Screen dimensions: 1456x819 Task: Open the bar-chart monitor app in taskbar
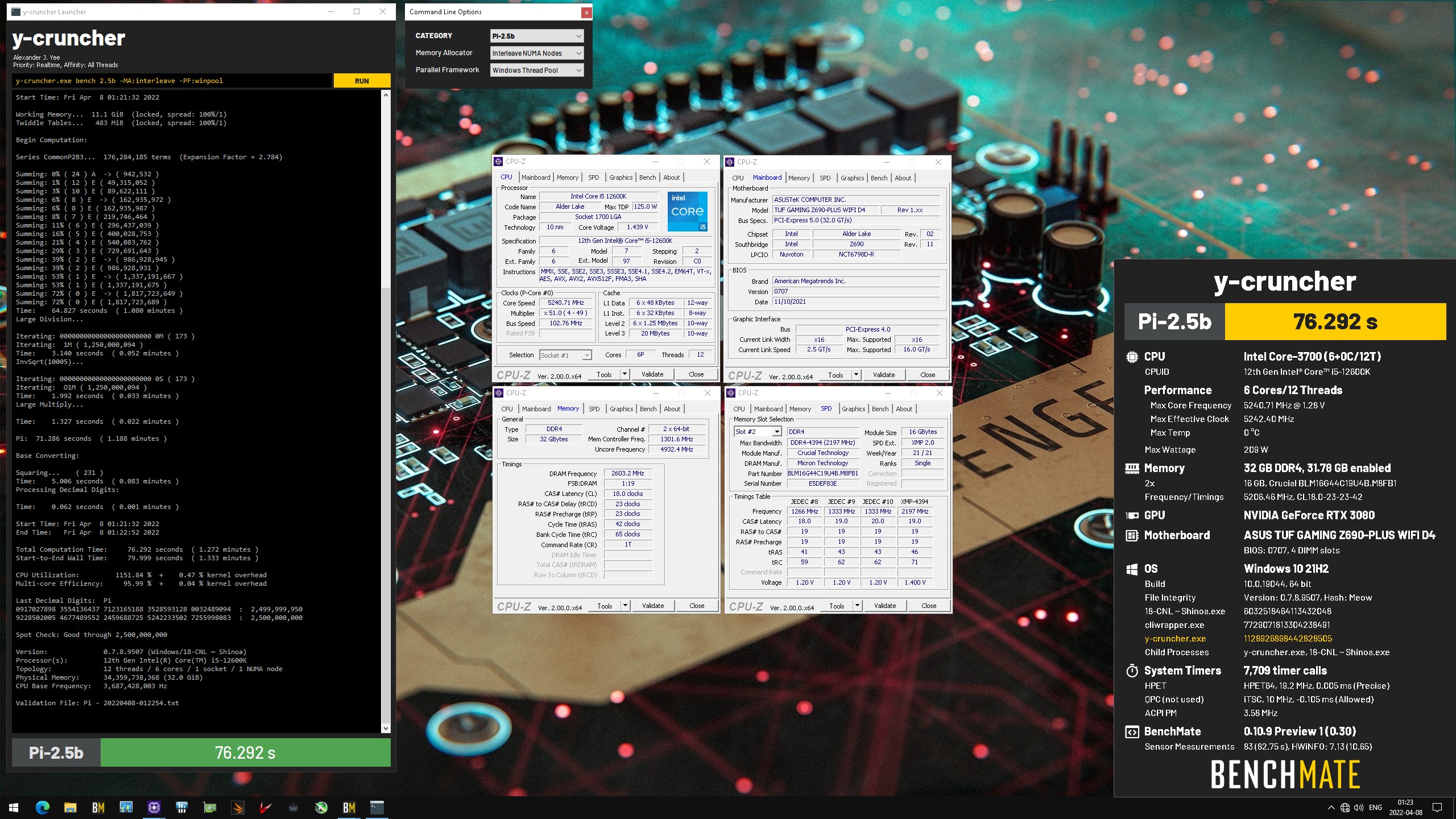click(126, 807)
